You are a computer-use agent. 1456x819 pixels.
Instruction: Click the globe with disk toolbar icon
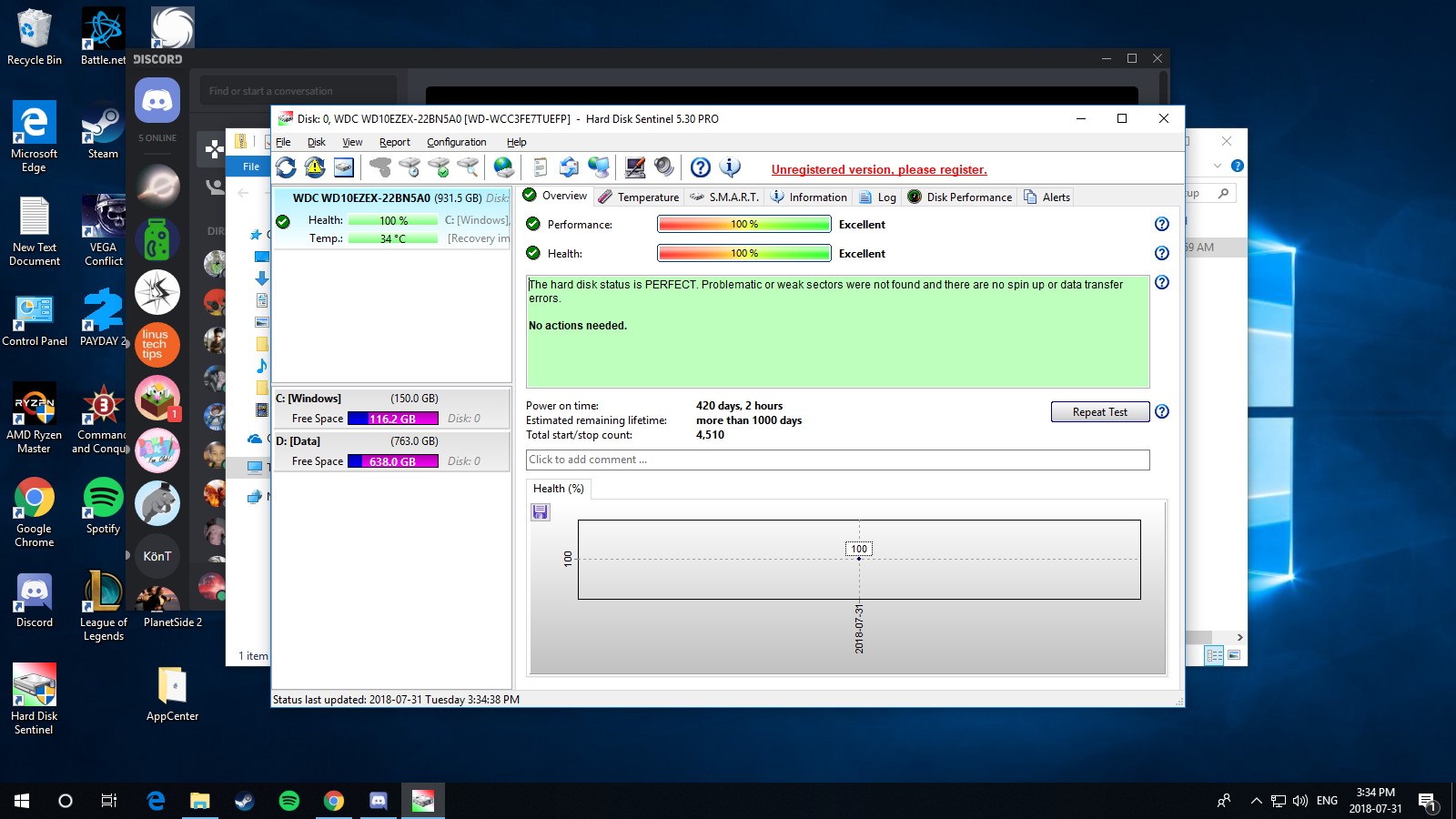point(504,167)
